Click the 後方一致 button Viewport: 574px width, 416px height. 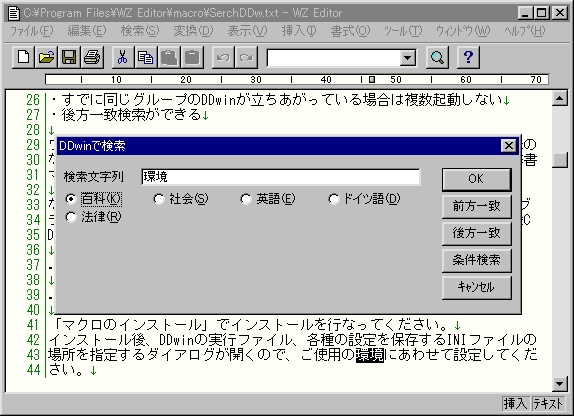pos(476,233)
